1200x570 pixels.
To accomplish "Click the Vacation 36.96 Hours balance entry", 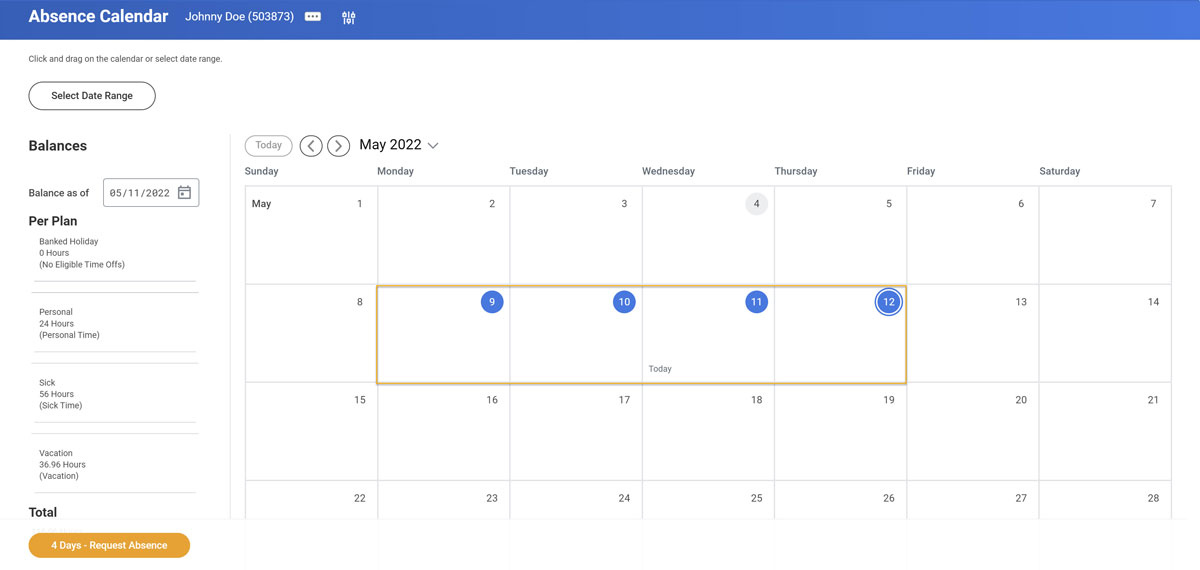I will pyautogui.click(x=63, y=465).
